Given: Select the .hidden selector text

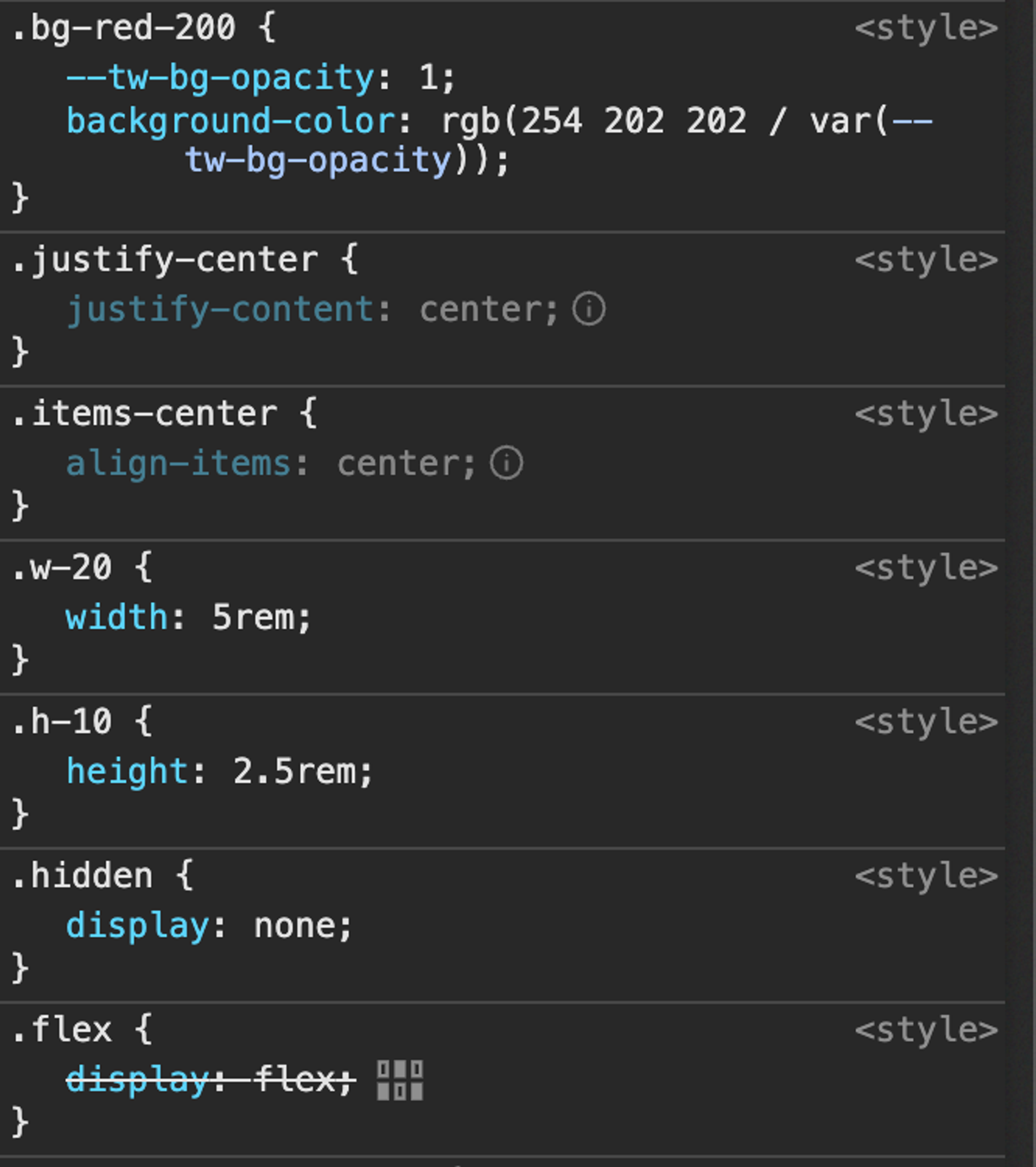Looking at the screenshot, I should click(x=82, y=875).
